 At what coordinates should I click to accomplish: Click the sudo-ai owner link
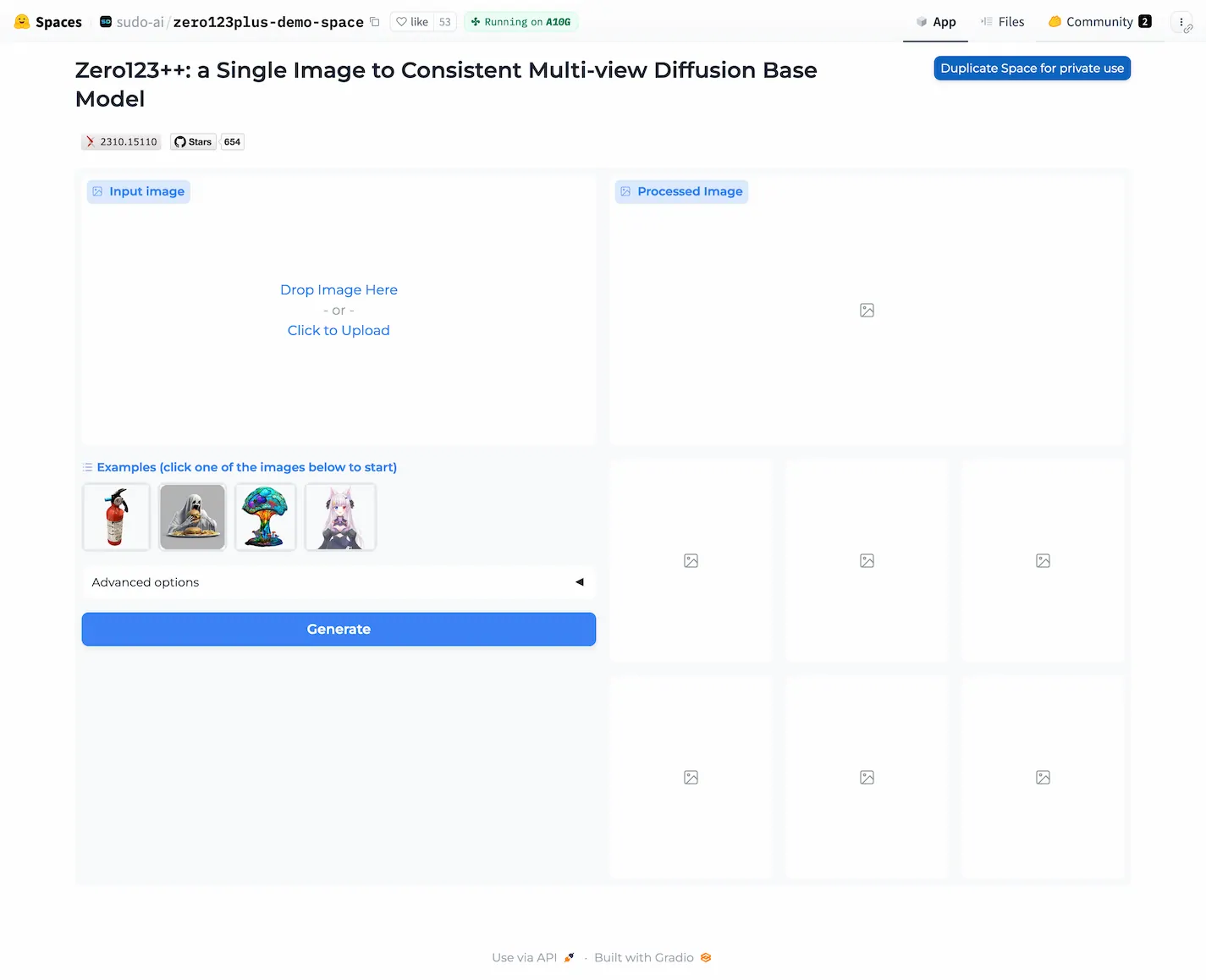tap(140, 22)
